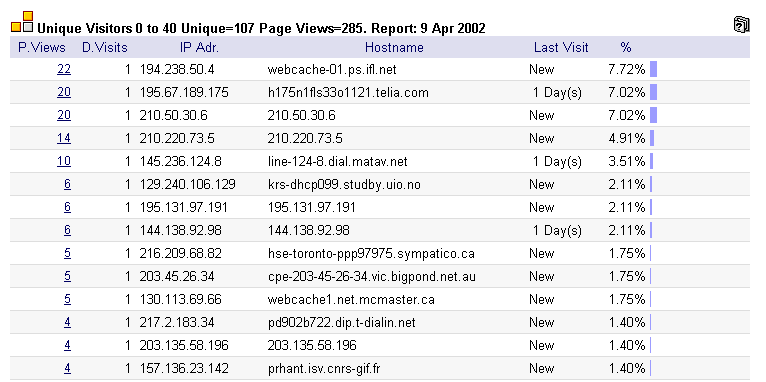Click the Last Visit column header
Screen dimensions: 766x382
click(561, 47)
